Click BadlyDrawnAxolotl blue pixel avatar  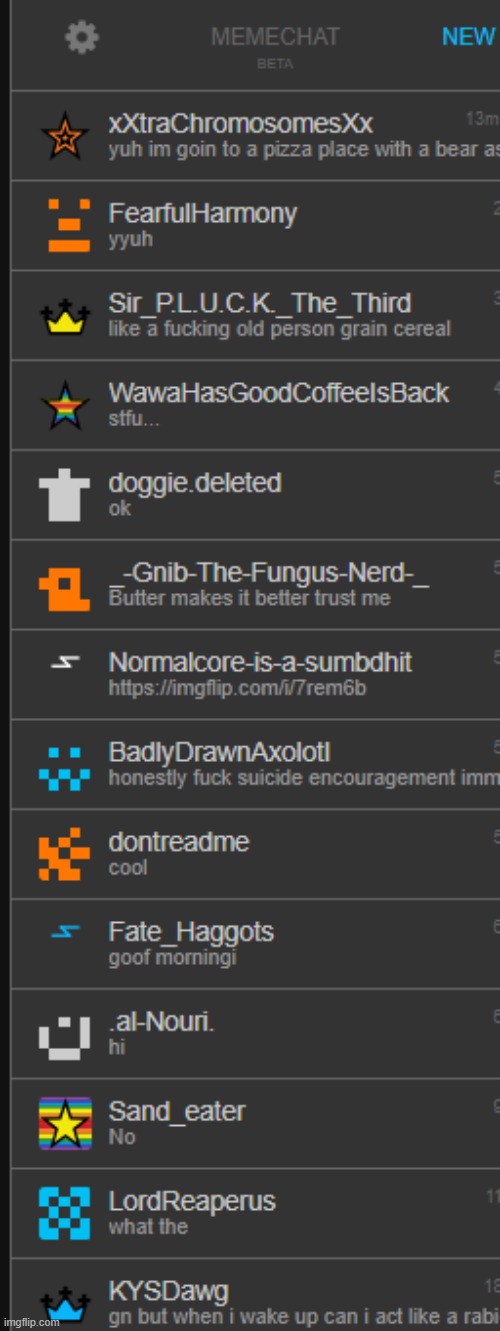(64, 765)
